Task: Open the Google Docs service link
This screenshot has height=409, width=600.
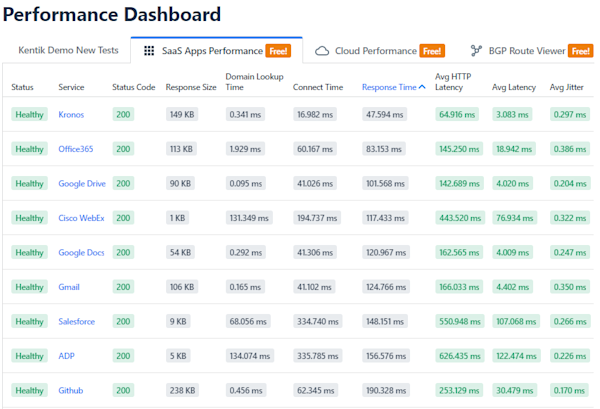Action: [x=81, y=253]
